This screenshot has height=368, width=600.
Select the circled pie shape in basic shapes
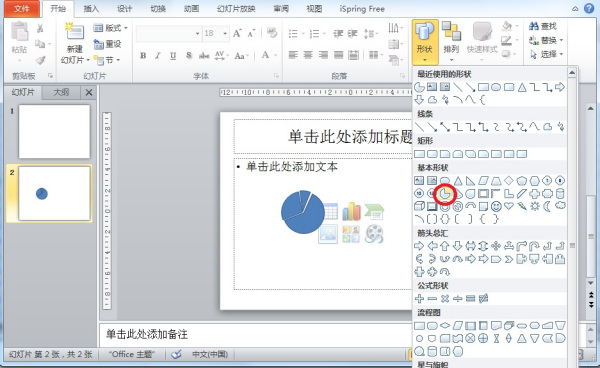[445, 194]
